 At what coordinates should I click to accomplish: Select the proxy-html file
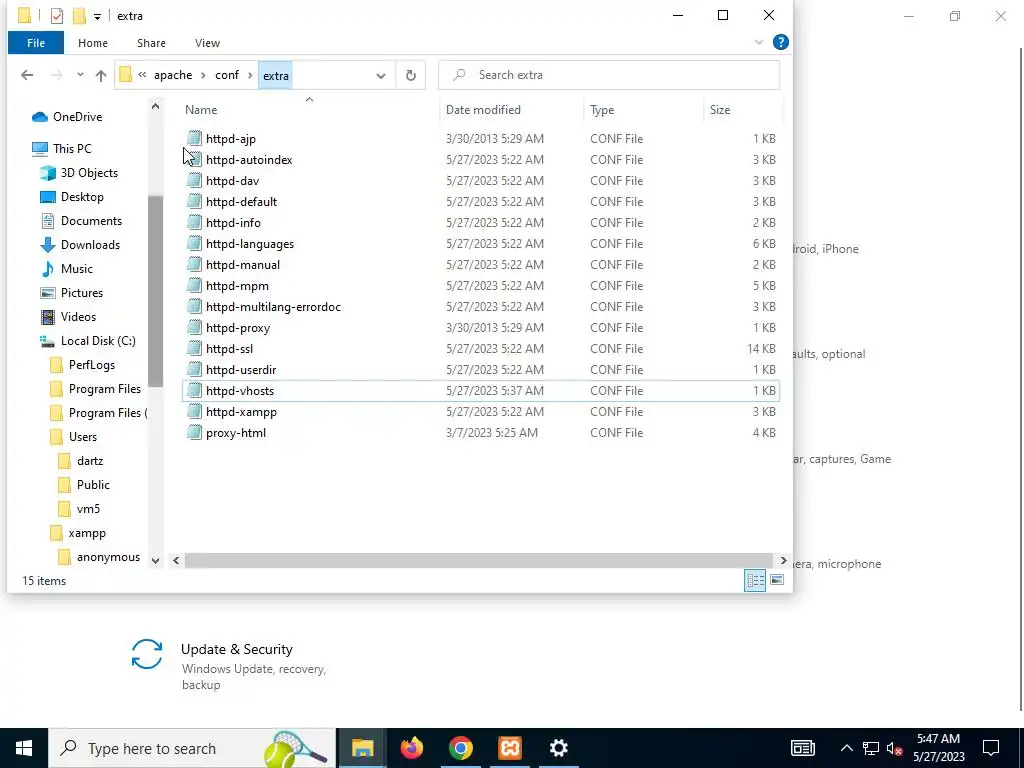pos(481,433)
